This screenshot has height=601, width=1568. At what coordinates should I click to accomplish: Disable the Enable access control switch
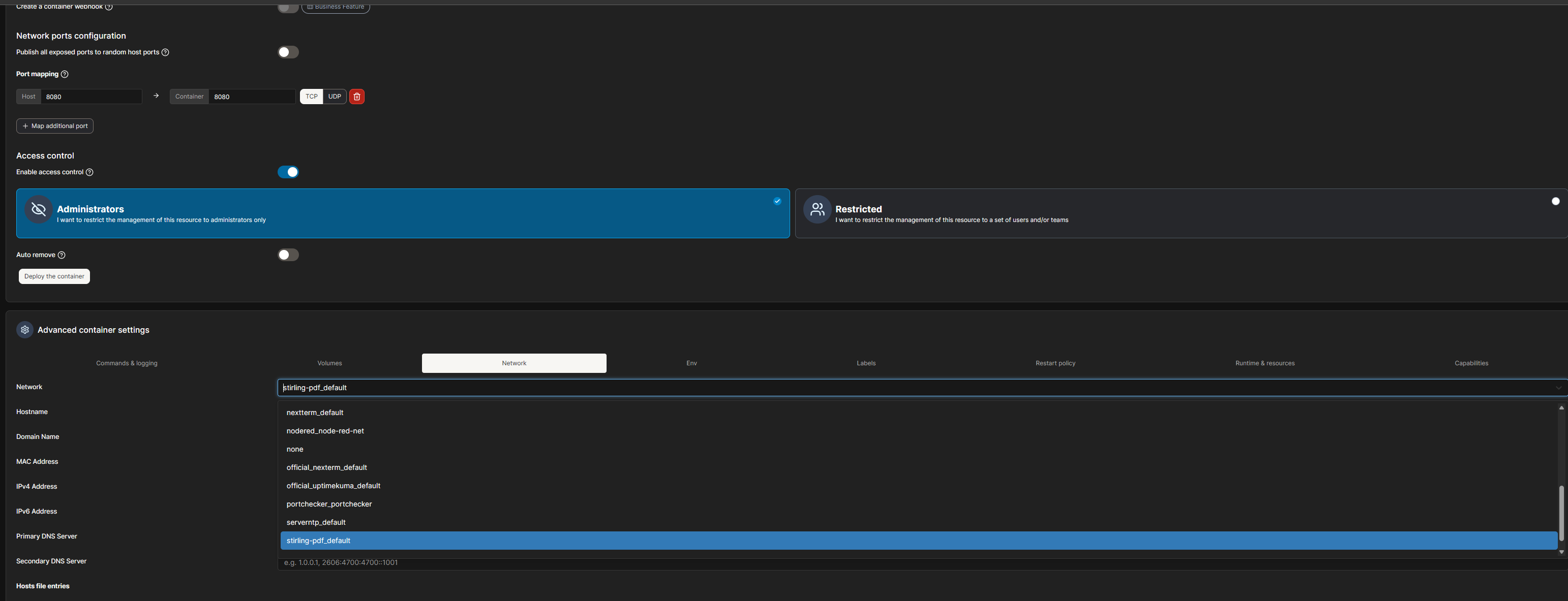pyautogui.click(x=288, y=172)
